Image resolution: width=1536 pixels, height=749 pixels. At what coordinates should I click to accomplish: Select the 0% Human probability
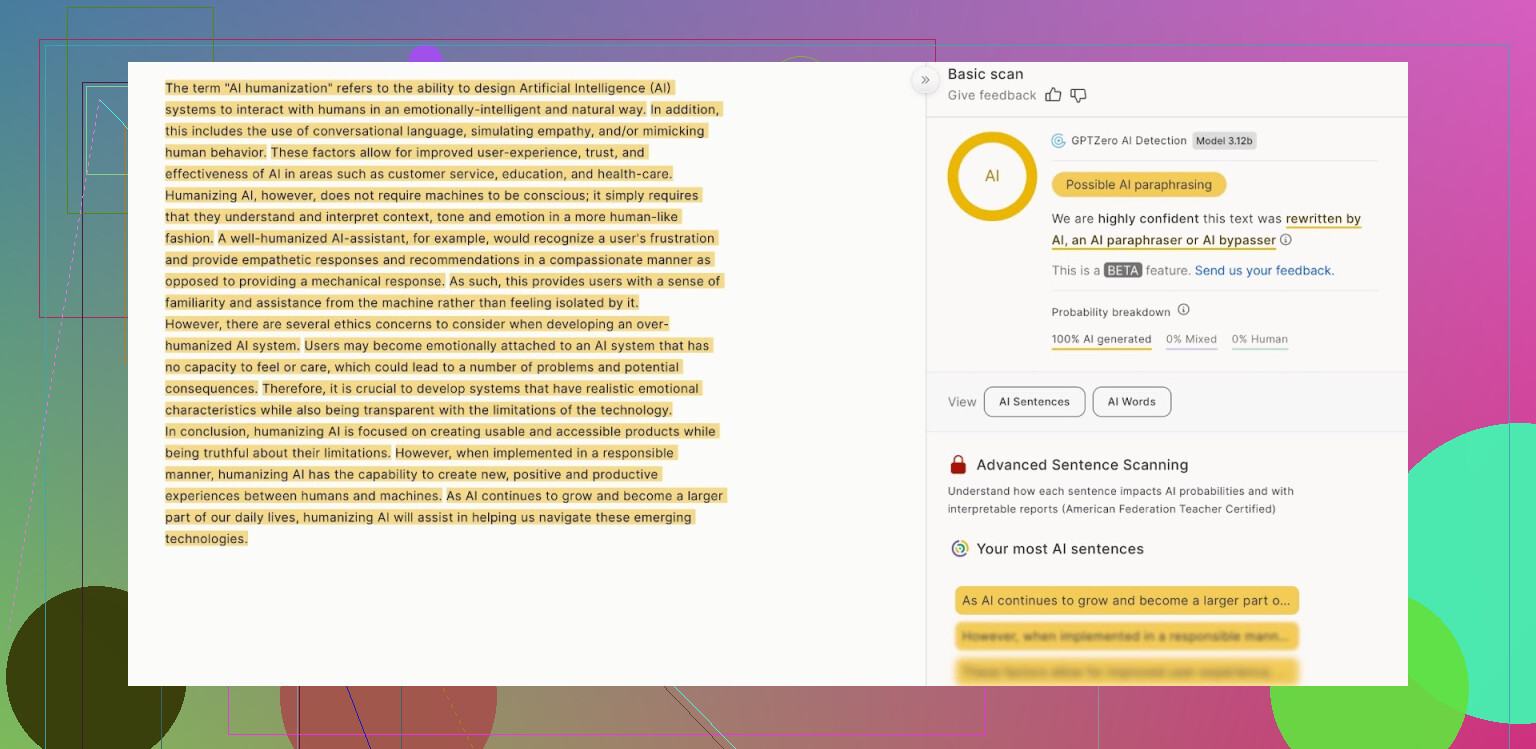1259,339
